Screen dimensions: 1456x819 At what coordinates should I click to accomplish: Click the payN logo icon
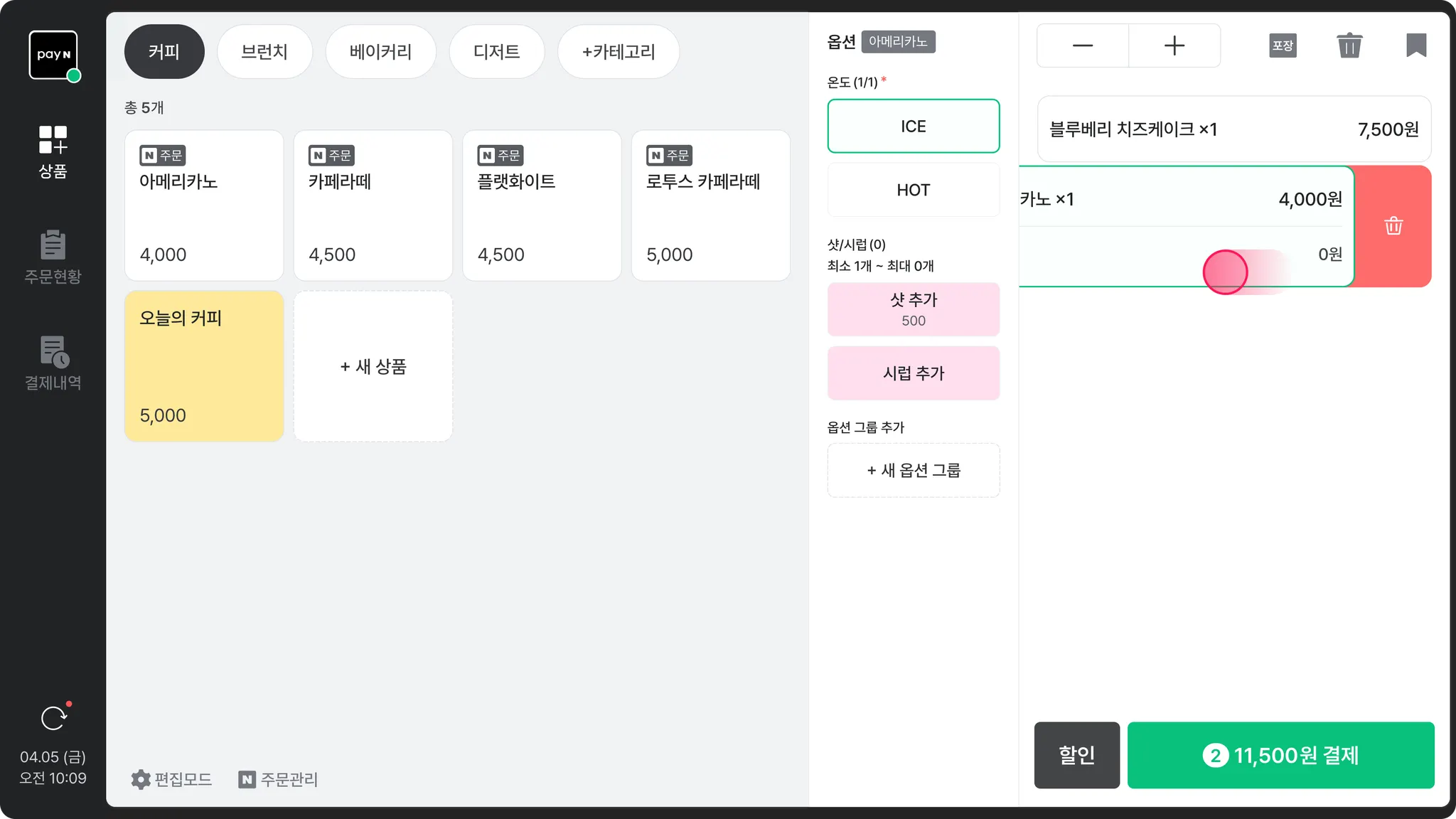pos(53,55)
